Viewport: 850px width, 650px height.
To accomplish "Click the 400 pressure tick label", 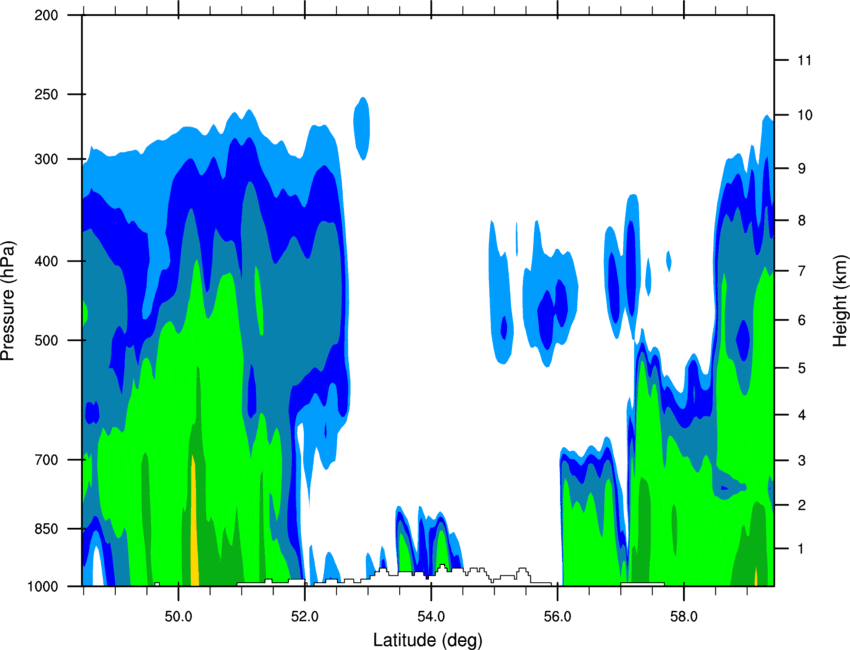I will pyautogui.click(x=46, y=261).
